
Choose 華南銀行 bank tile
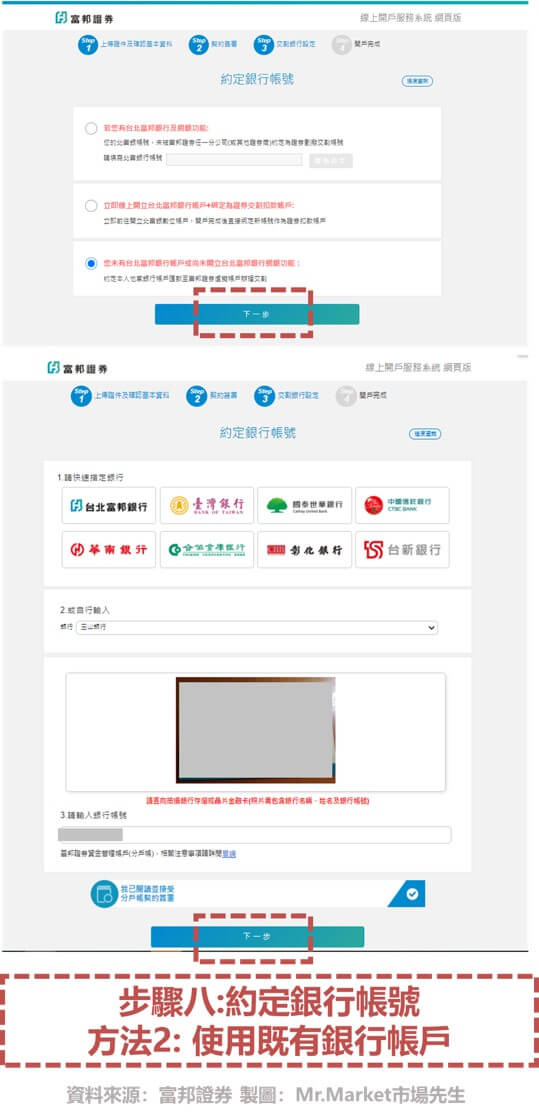[x=109, y=549]
